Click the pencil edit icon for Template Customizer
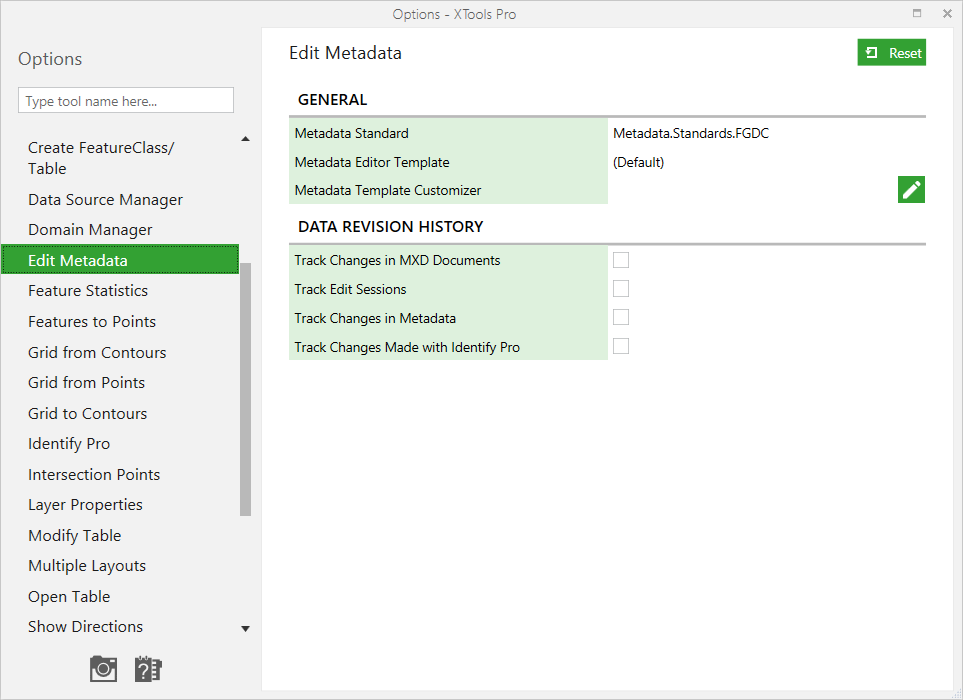 [x=911, y=190]
